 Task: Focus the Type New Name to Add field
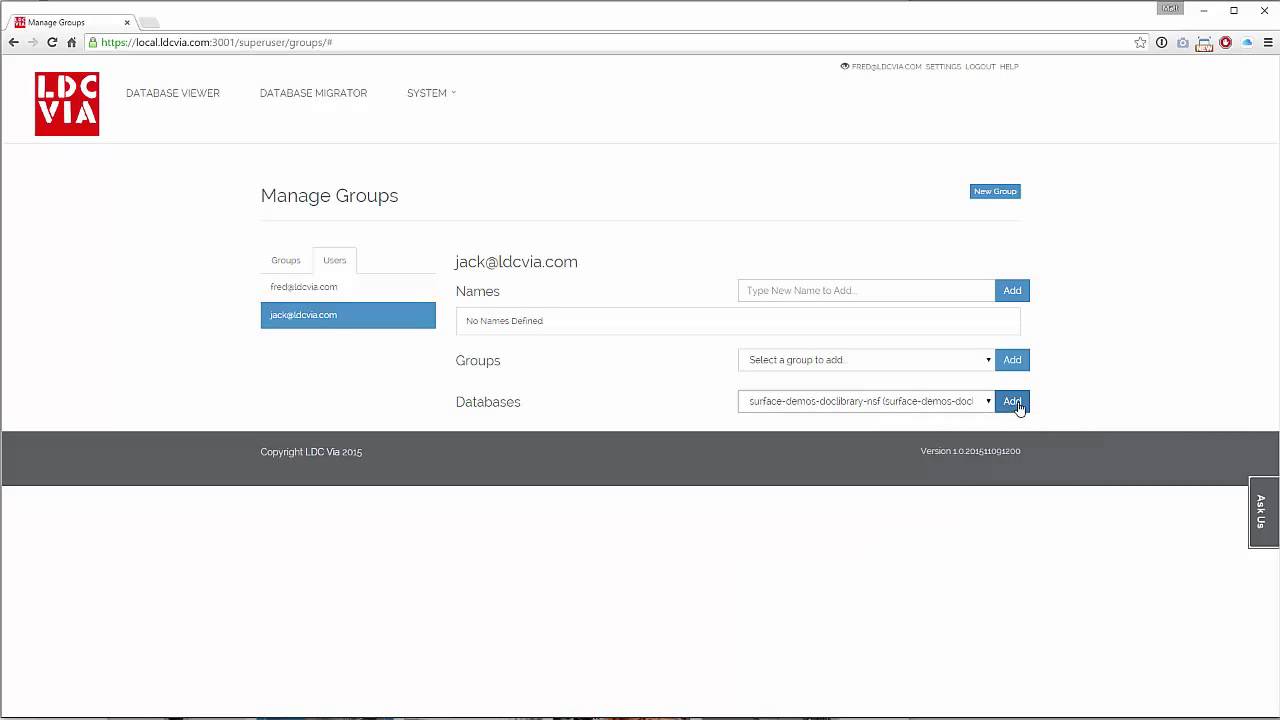(866, 290)
